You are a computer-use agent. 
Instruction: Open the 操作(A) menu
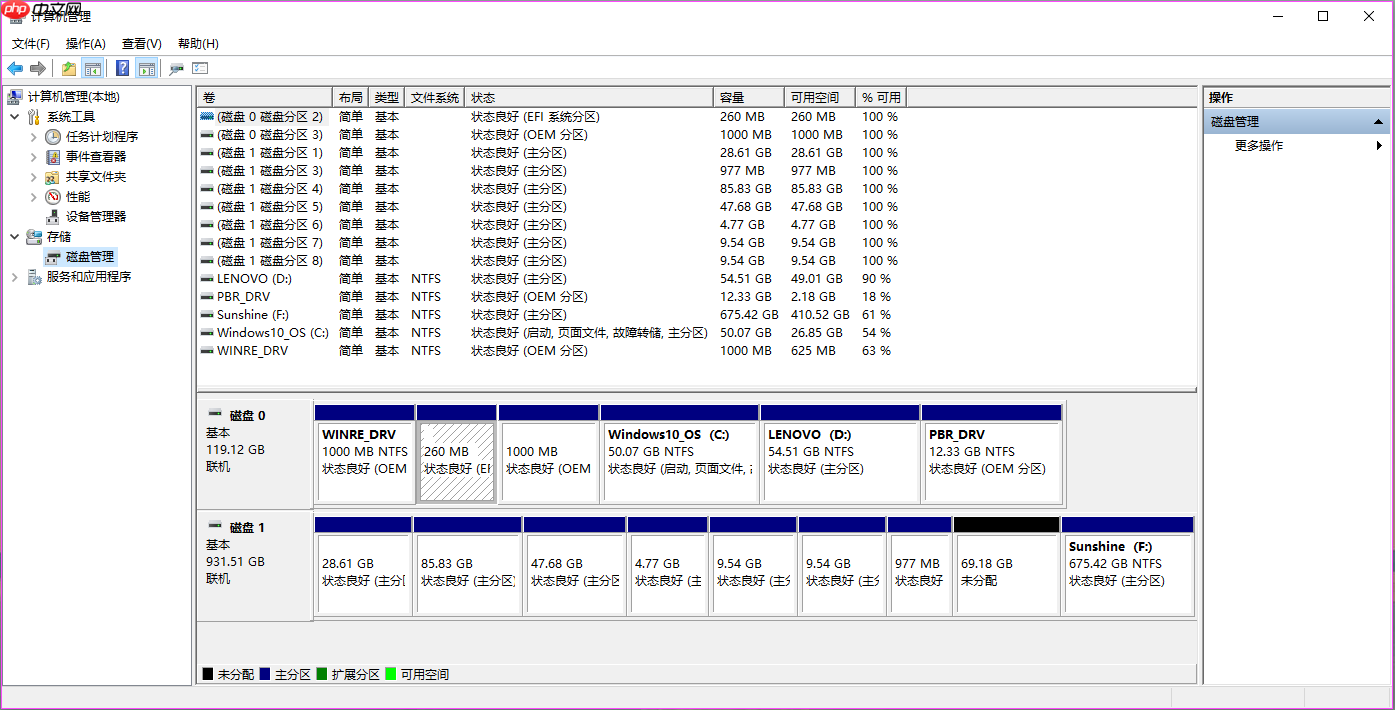pyautogui.click(x=85, y=44)
